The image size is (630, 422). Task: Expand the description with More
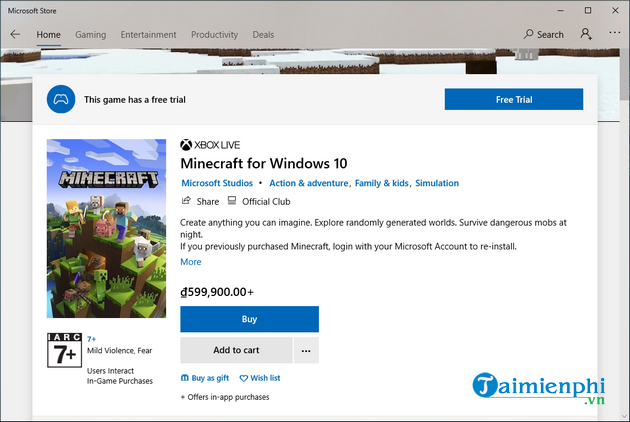point(191,262)
